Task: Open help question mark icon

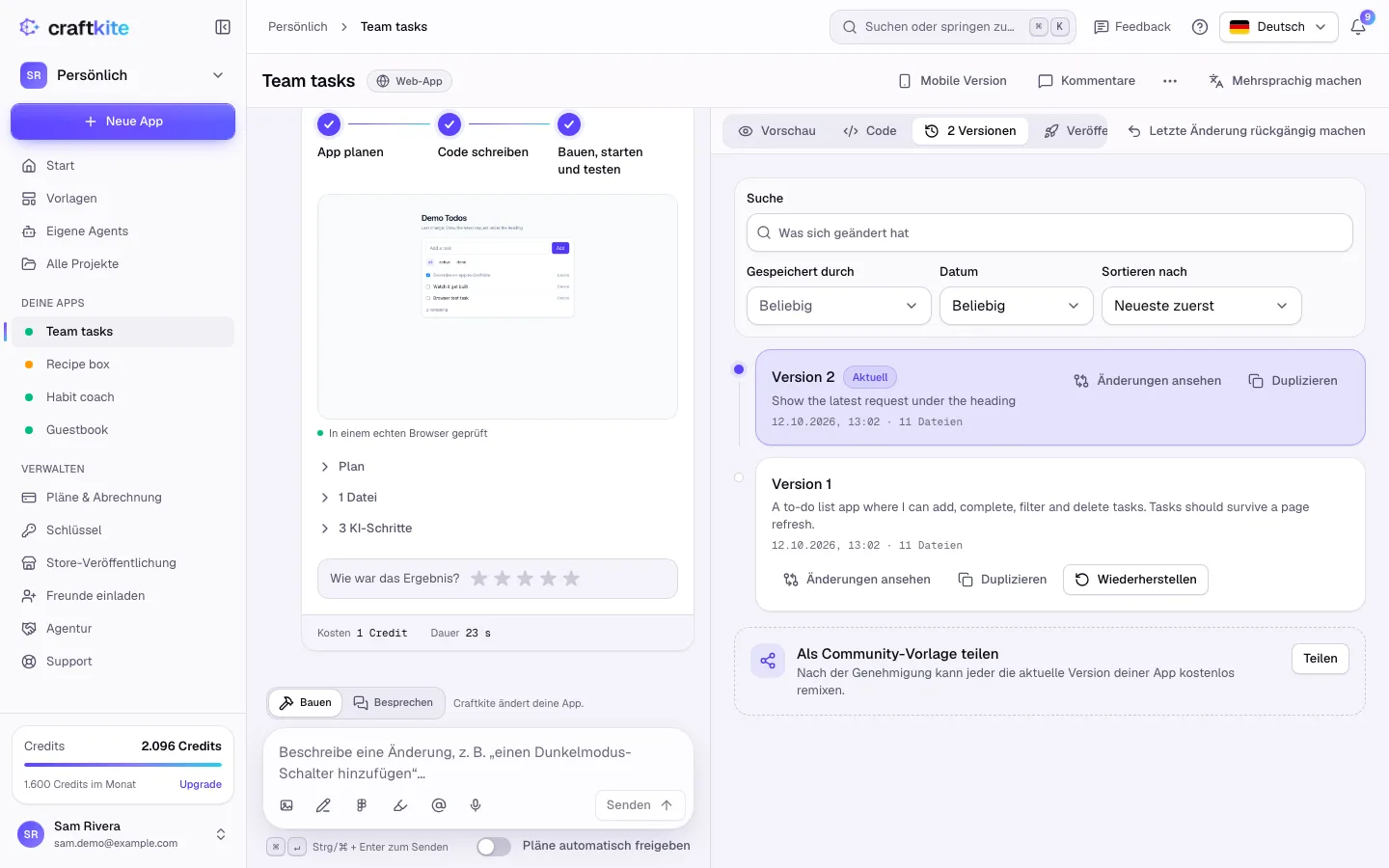Action: (x=1200, y=27)
